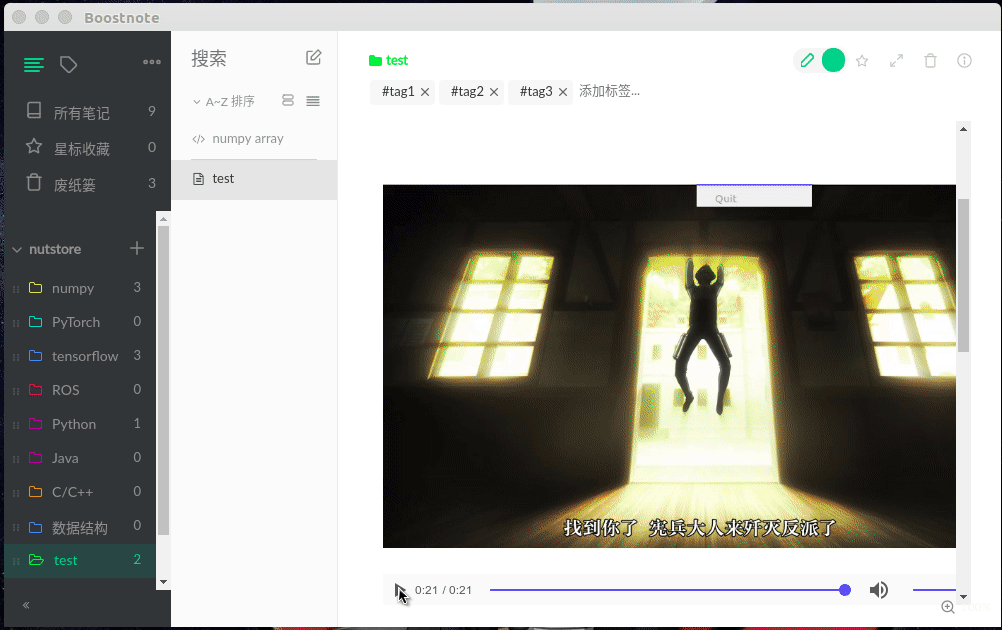
Task: Select the test folder in sidebar
Action: [80, 560]
